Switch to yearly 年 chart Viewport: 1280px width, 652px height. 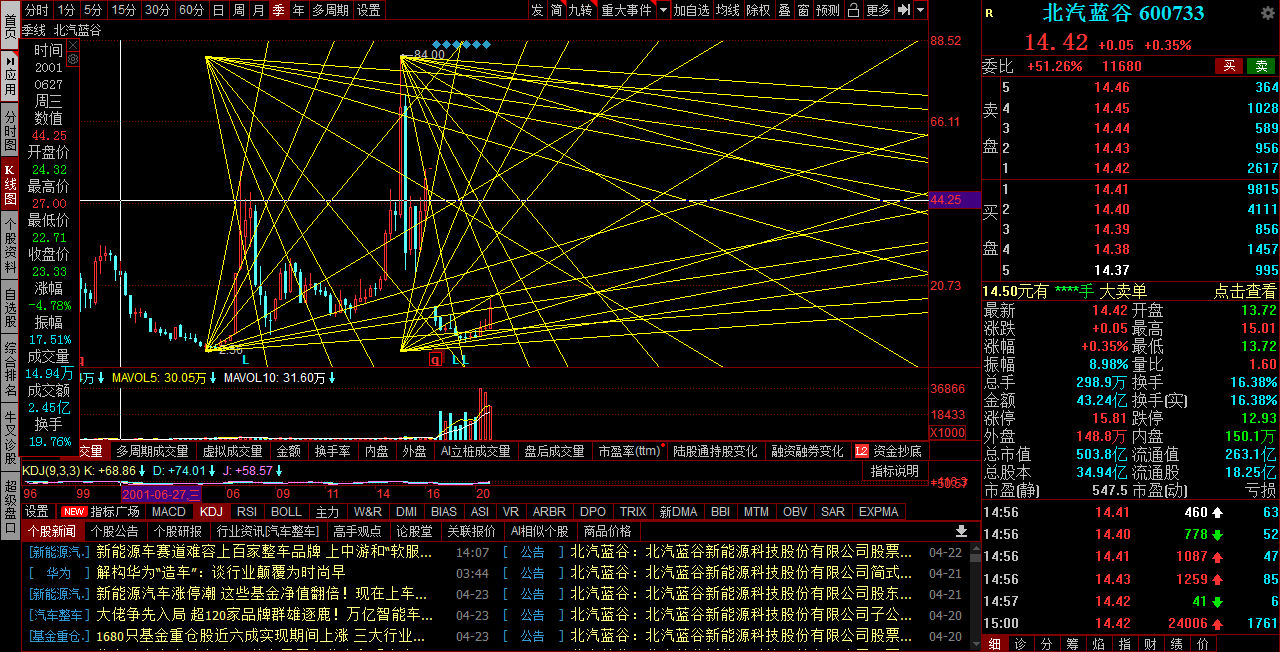click(298, 10)
